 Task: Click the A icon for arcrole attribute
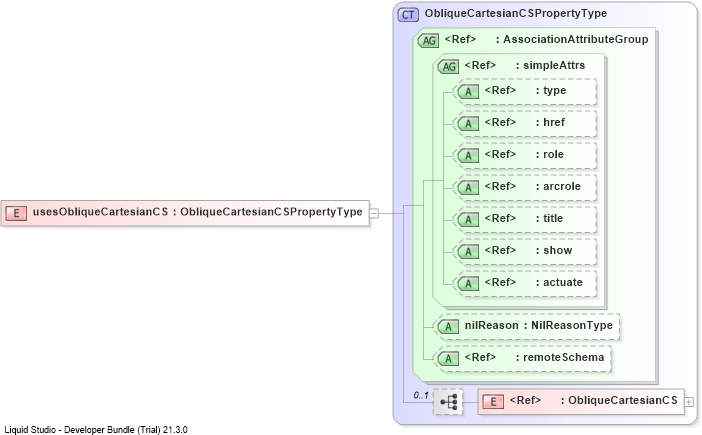(468, 188)
